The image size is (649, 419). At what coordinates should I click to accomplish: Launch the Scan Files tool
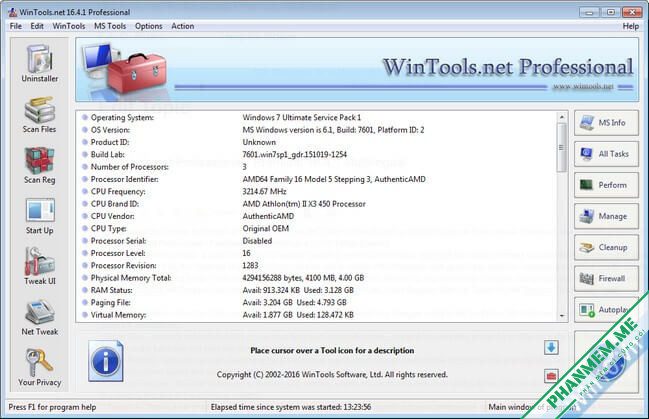coord(39,115)
